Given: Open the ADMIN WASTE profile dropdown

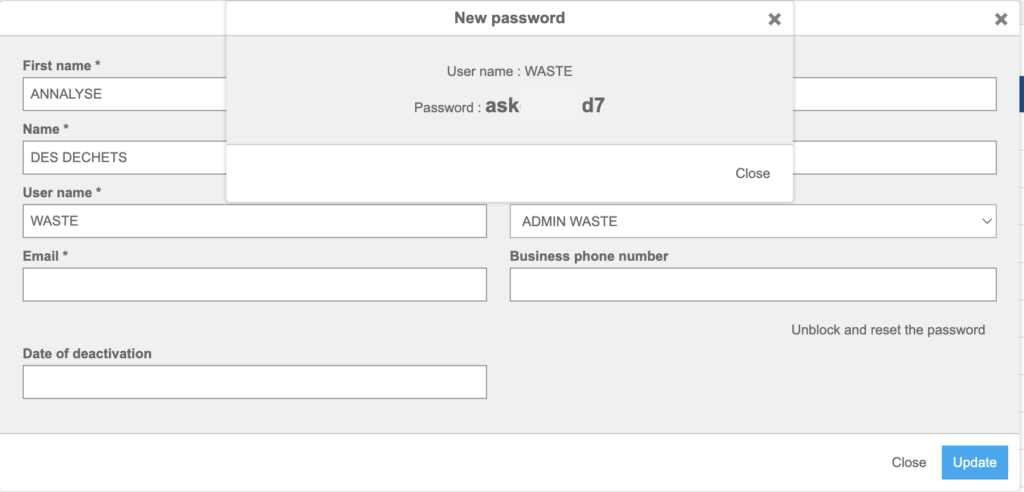Looking at the screenshot, I should click(753, 221).
